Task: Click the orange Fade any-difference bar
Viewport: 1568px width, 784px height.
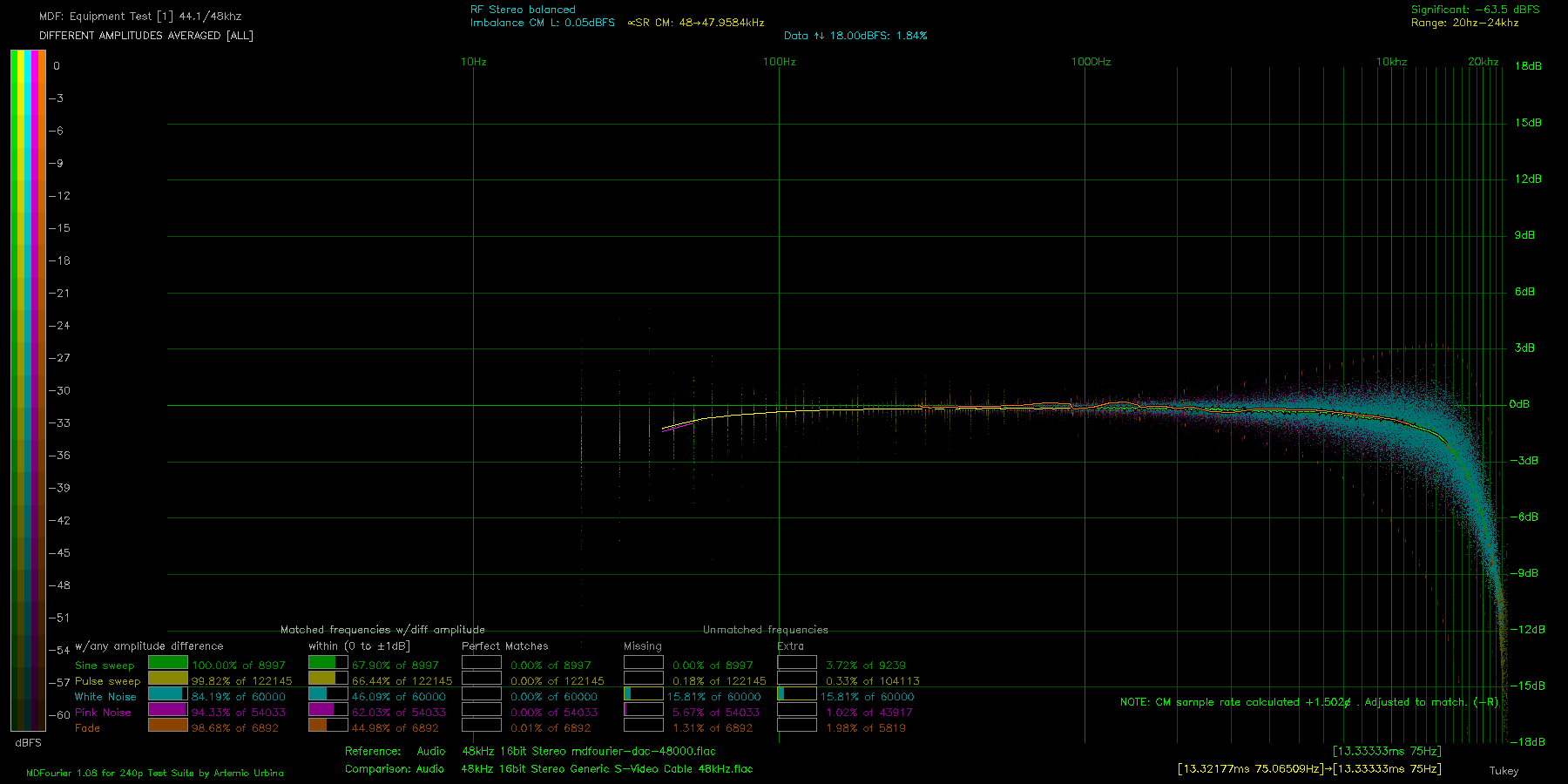Action: coord(168,725)
